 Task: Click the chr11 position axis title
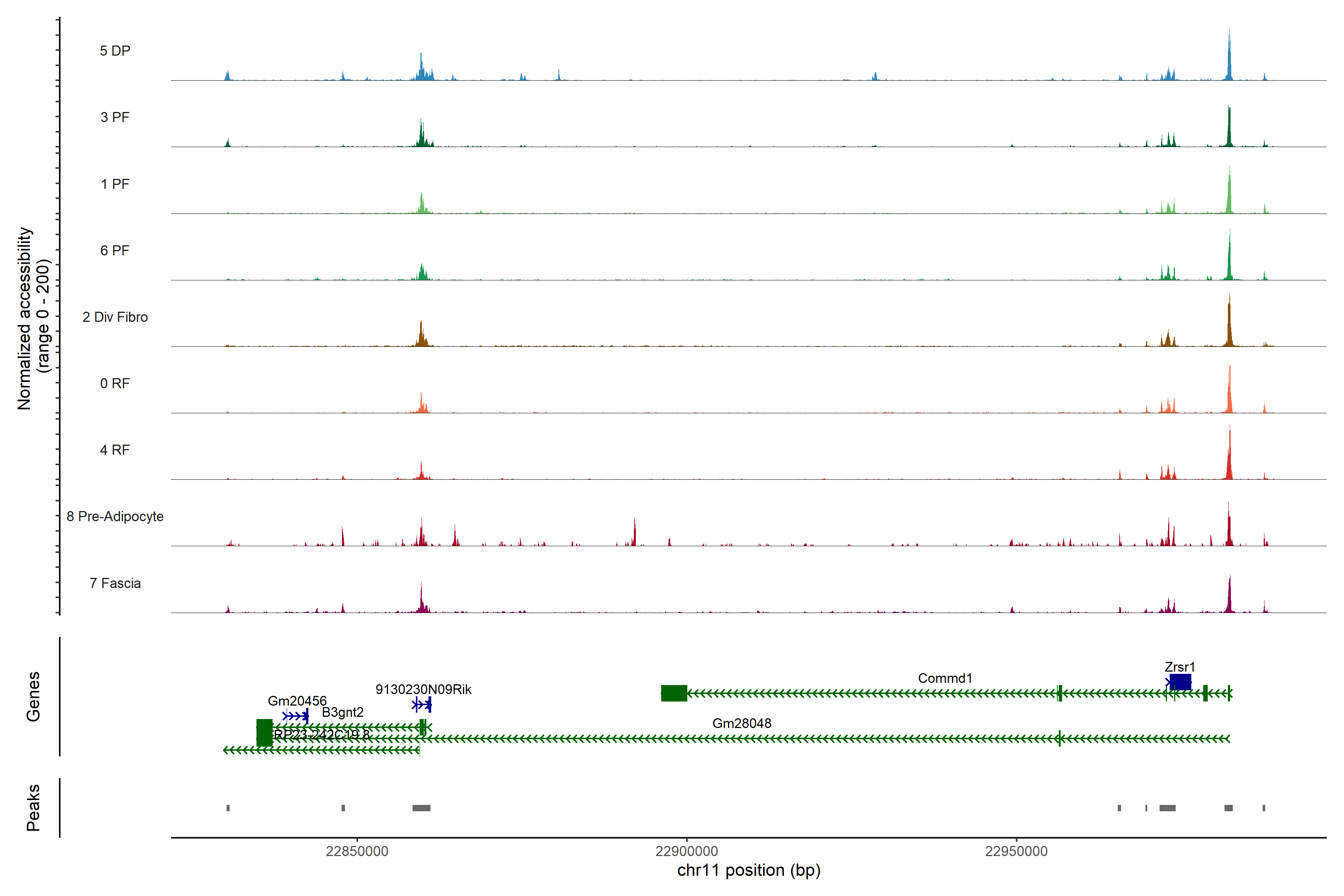coord(749,870)
